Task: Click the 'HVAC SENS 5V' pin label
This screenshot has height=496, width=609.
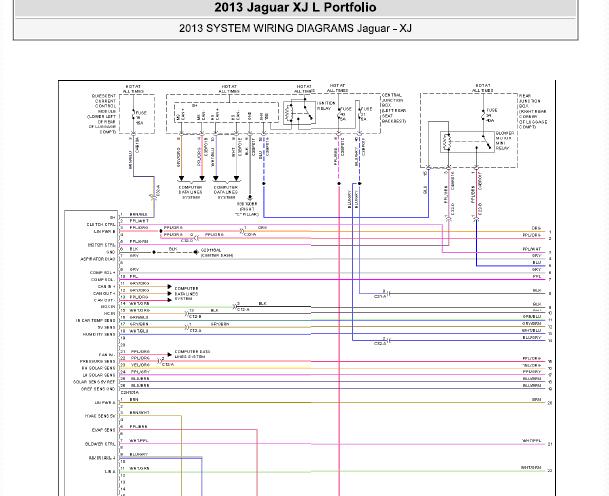Action: 100,416
